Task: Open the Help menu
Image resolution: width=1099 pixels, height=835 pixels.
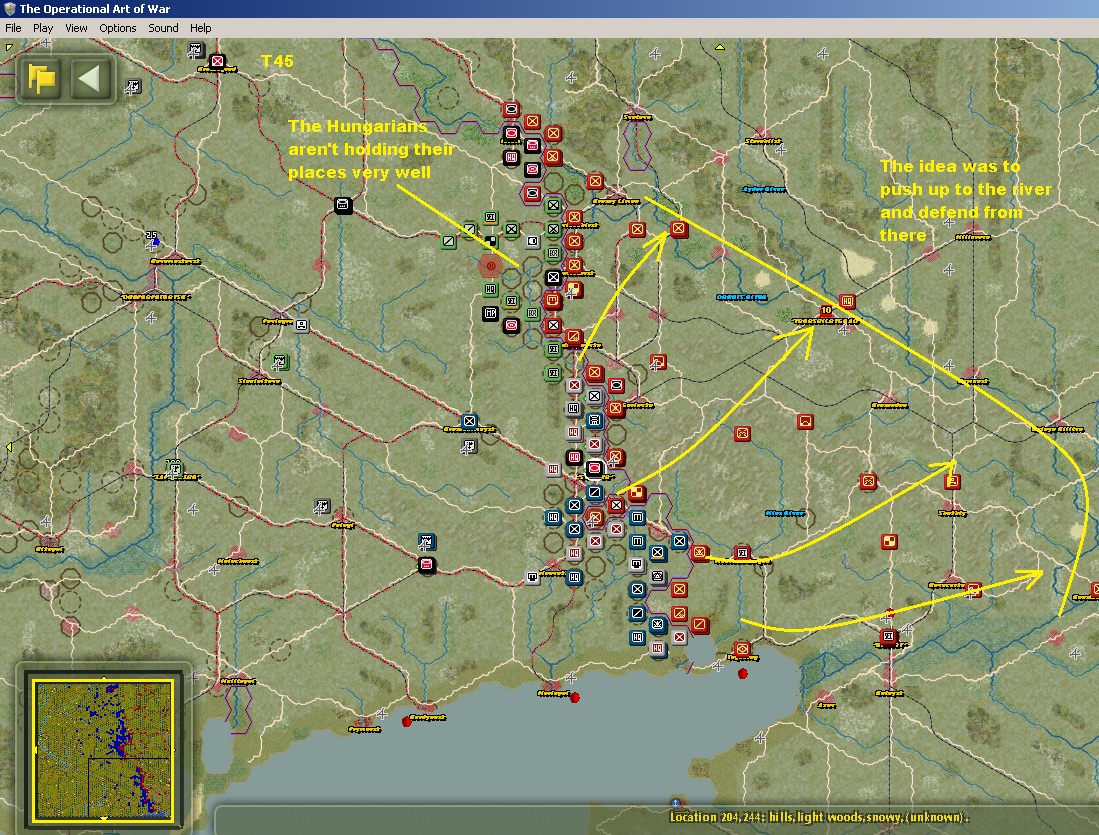Action: coord(200,28)
